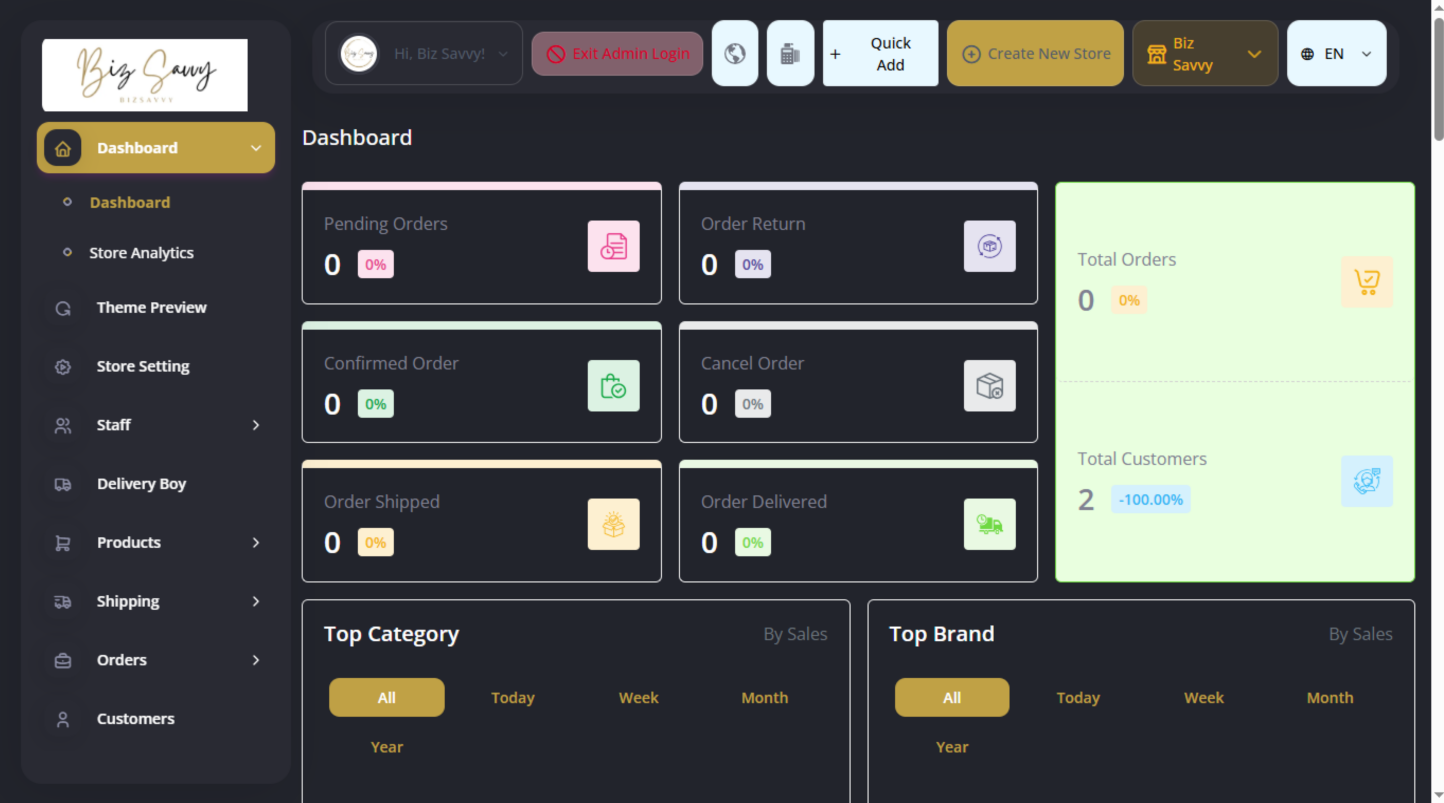
Task: Open the EN language dropdown
Action: [x=1336, y=54]
